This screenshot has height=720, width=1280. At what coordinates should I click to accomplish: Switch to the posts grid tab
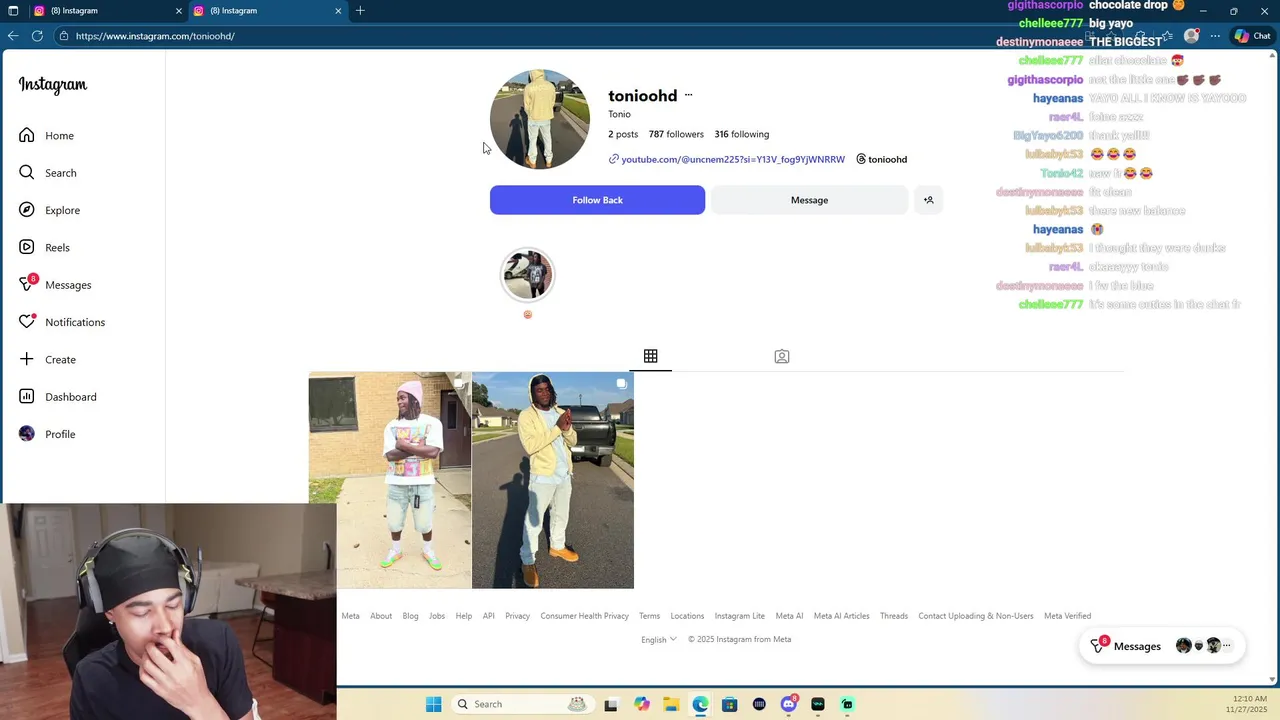pos(651,356)
